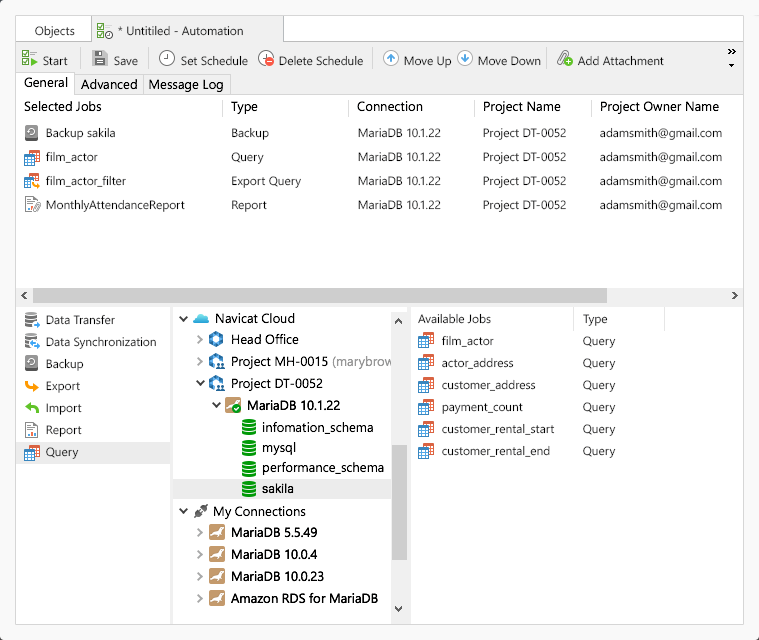Viewport: 759px width, 640px height.
Task: Select the payment_count available job
Action: coord(482,407)
